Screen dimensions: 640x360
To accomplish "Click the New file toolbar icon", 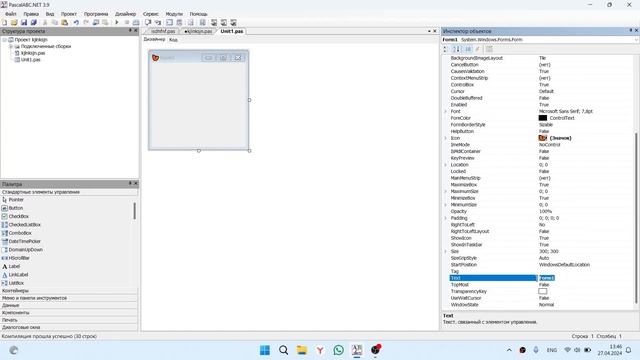I will [x=4, y=22].
